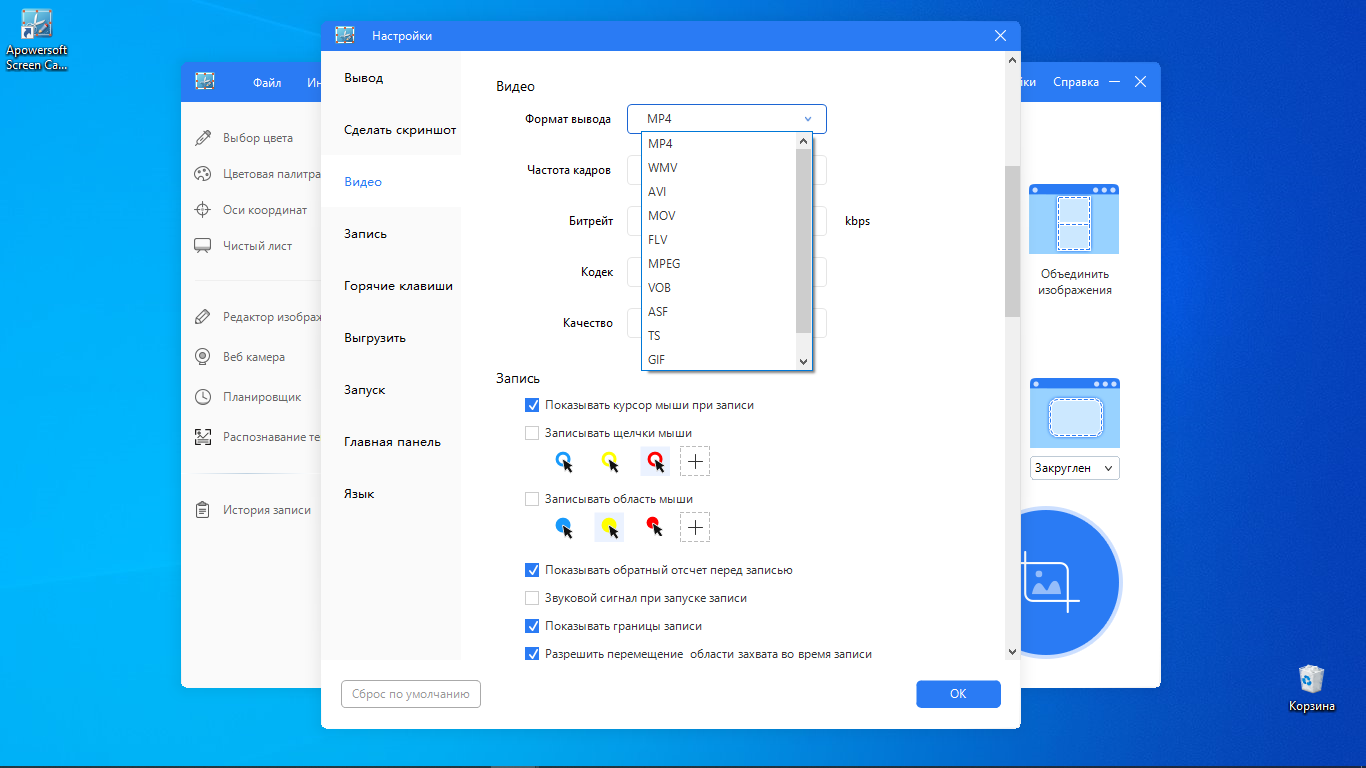
Task: Choose AVI from the format list
Action: 657,192
